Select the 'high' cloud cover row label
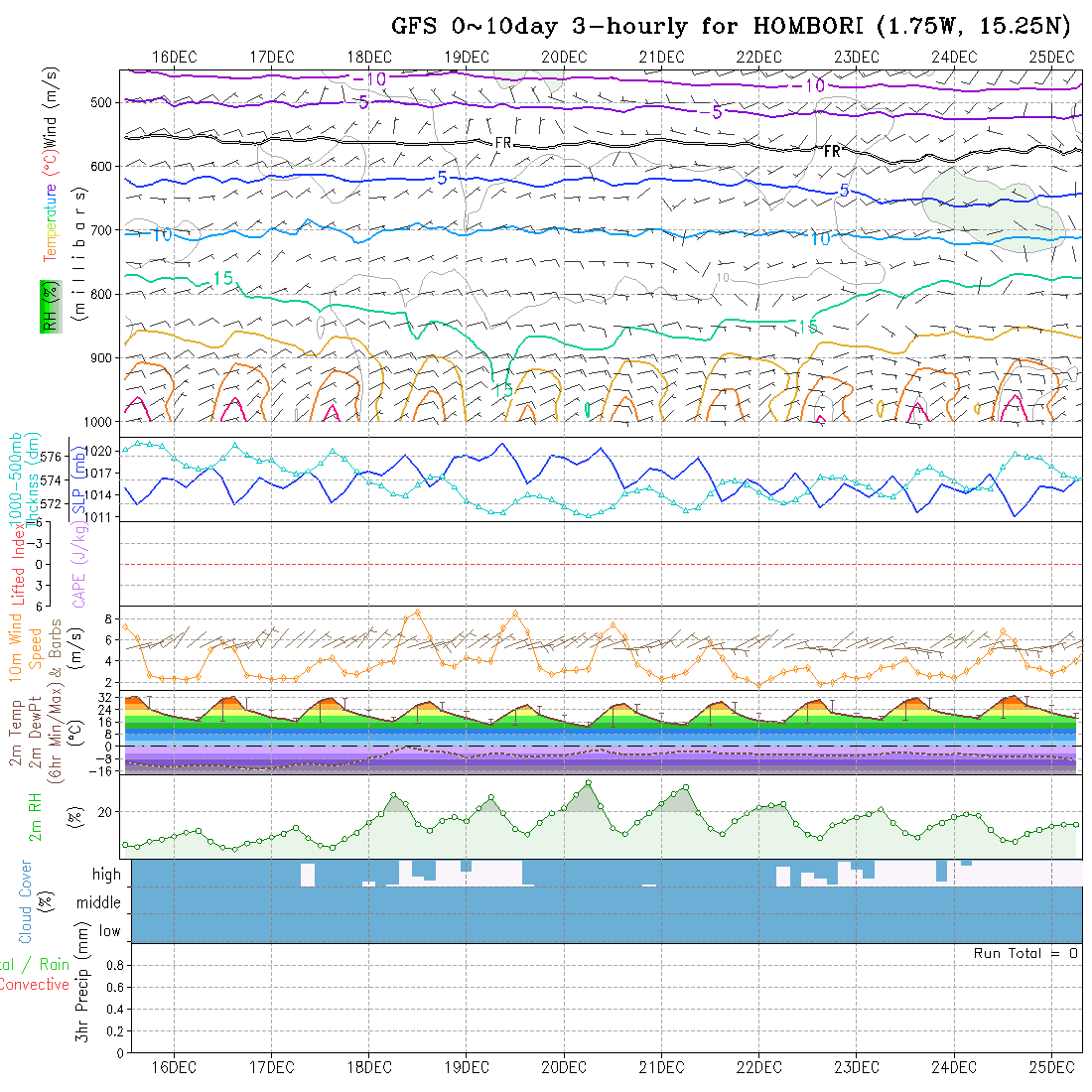1092x1092 pixels. point(106,875)
